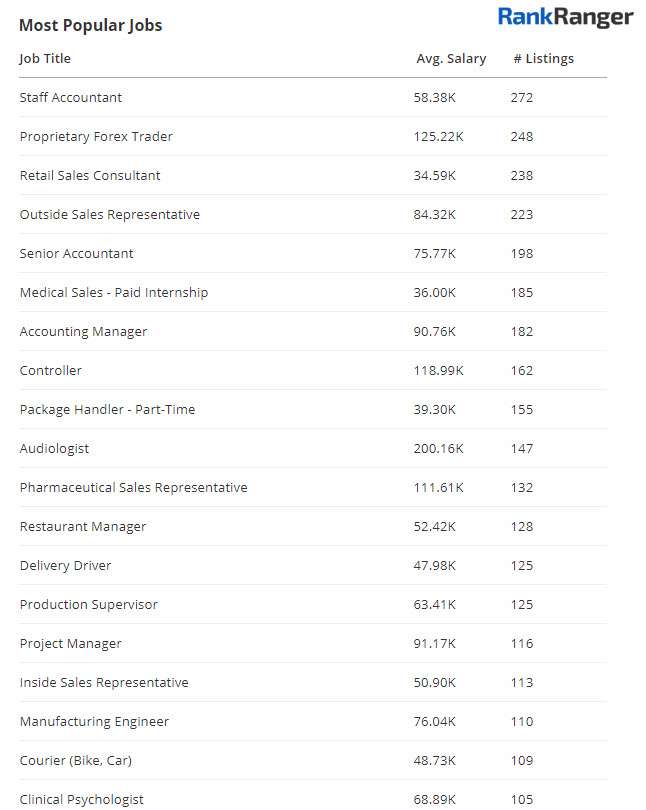Viewport: 646px width, 810px height.
Task: Click Medical Sales - Paid Internship title
Action: click(114, 292)
